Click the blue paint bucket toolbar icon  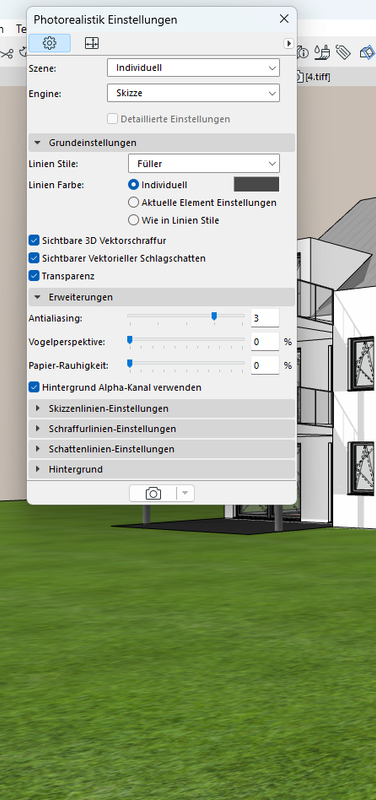[x=367, y=52]
